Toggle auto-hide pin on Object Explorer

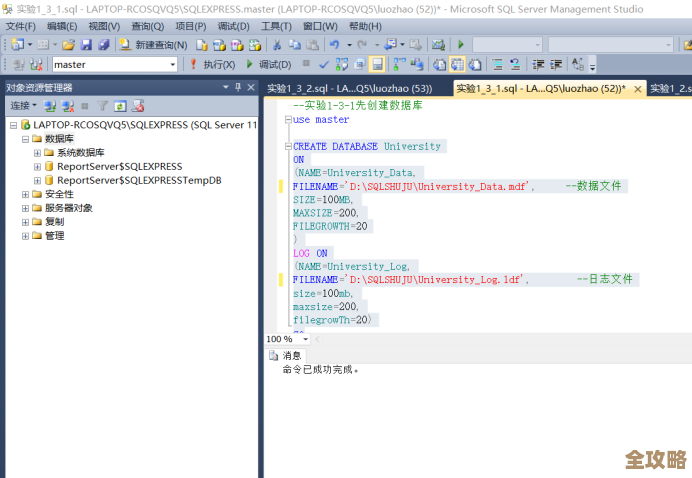pos(238,87)
